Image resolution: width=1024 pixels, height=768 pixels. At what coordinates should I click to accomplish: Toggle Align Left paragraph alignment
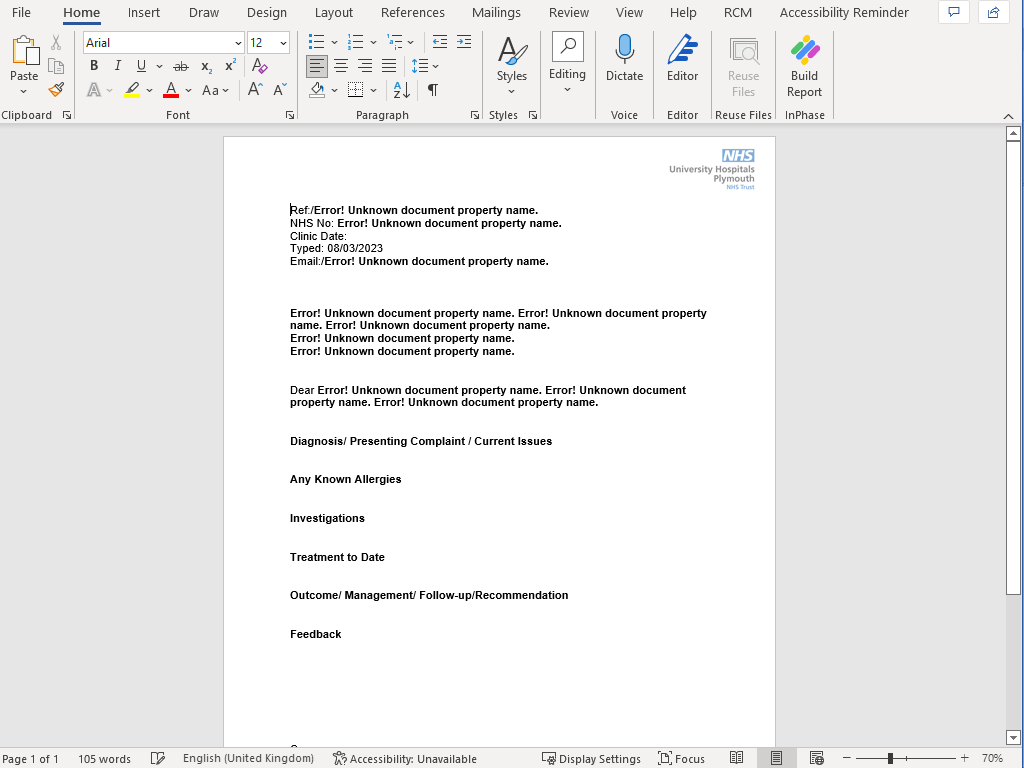[317, 66]
